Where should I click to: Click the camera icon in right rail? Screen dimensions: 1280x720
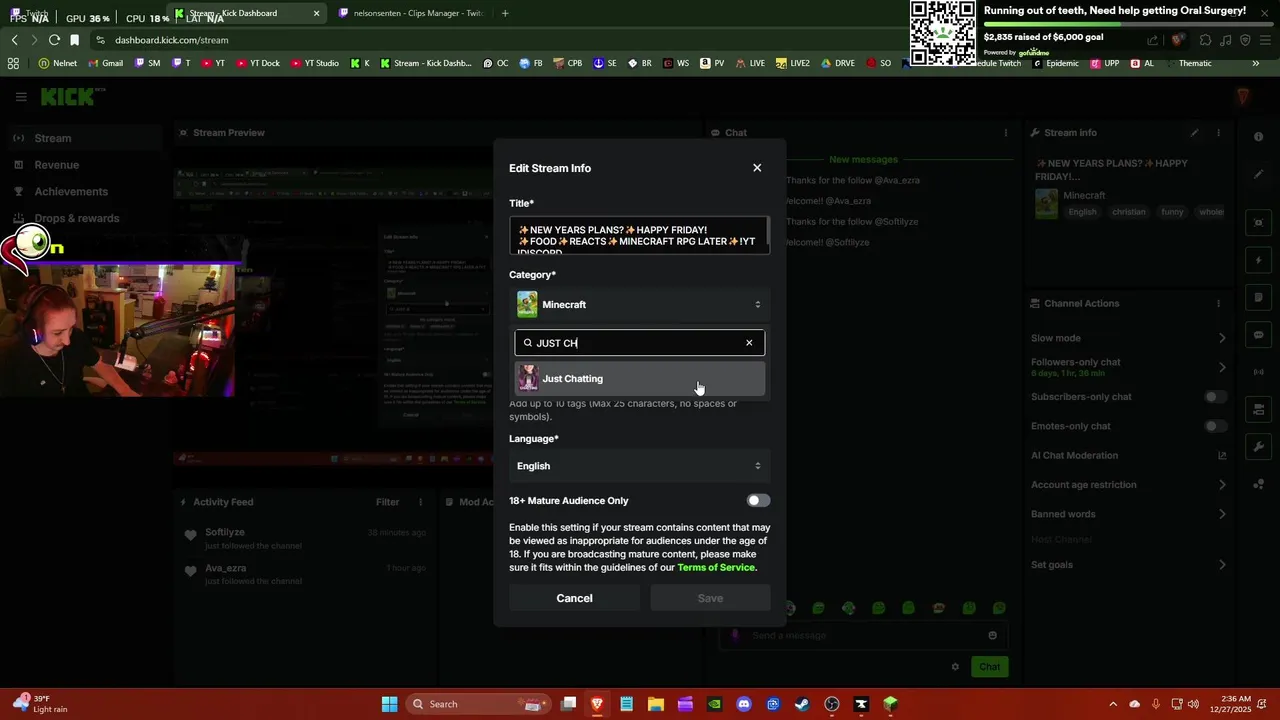click(x=1259, y=223)
